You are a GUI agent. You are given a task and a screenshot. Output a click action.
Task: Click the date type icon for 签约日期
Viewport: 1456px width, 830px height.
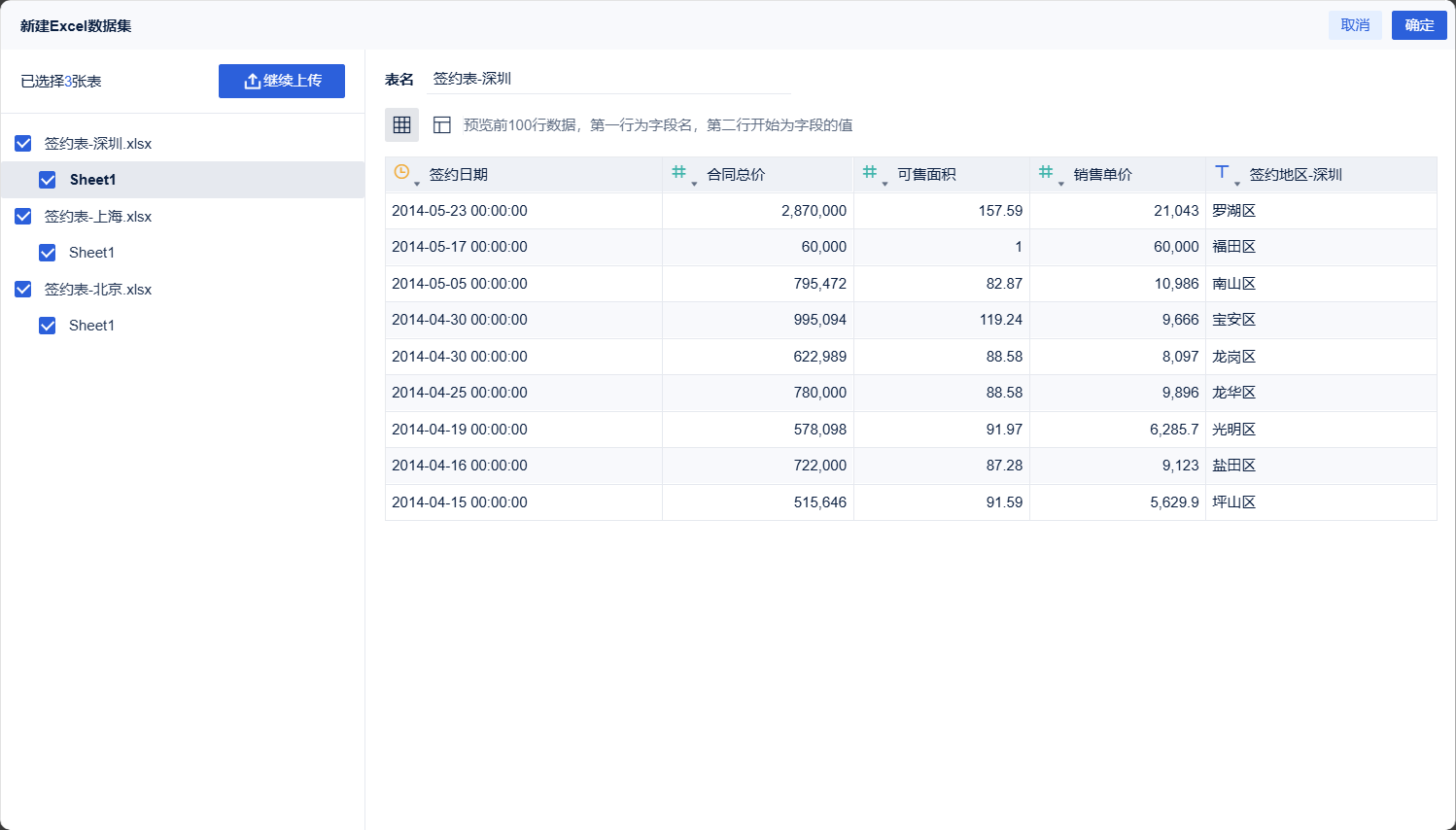pyautogui.click(x=401, y=172)
